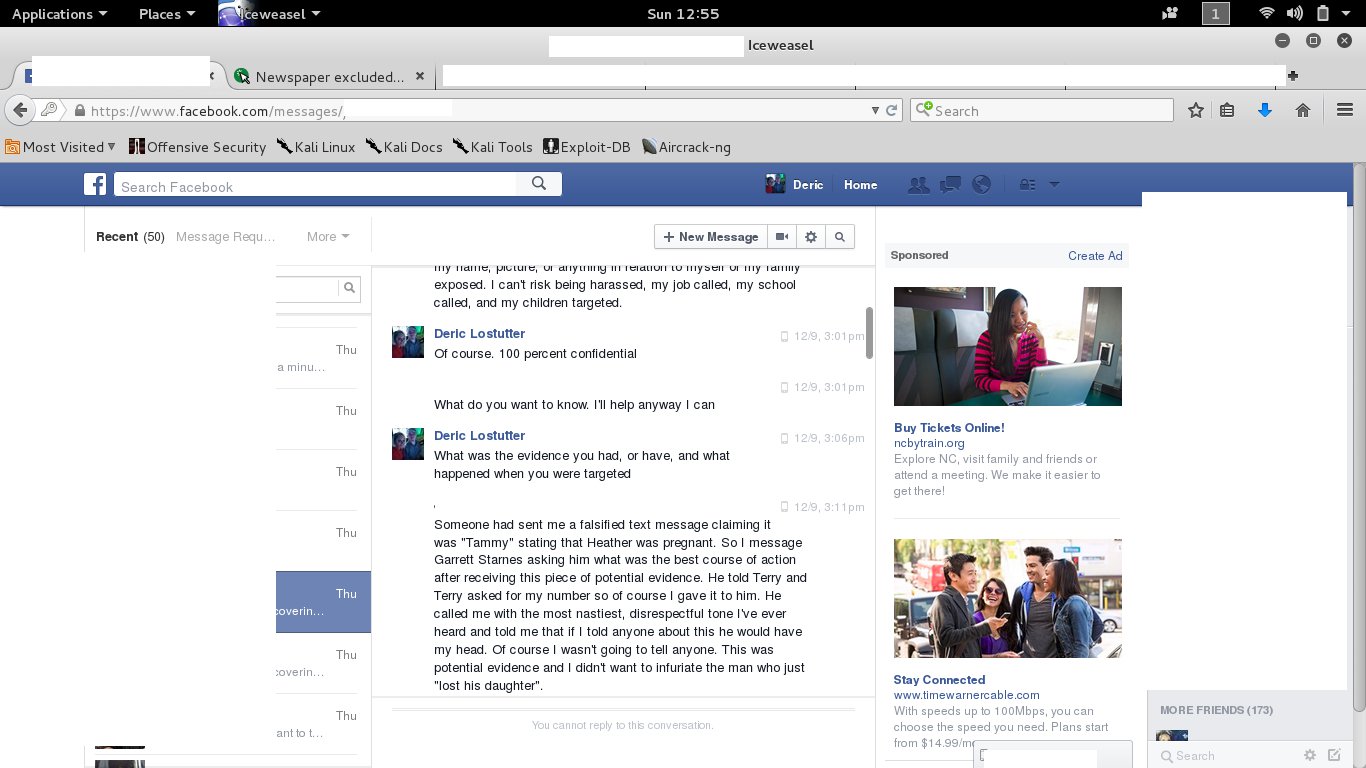Go back one page in Iceweasel
The image size is (1366, 768).
(19, 110)
